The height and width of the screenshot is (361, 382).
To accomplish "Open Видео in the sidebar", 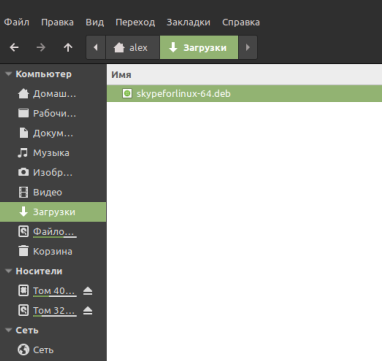I will 47,192.
